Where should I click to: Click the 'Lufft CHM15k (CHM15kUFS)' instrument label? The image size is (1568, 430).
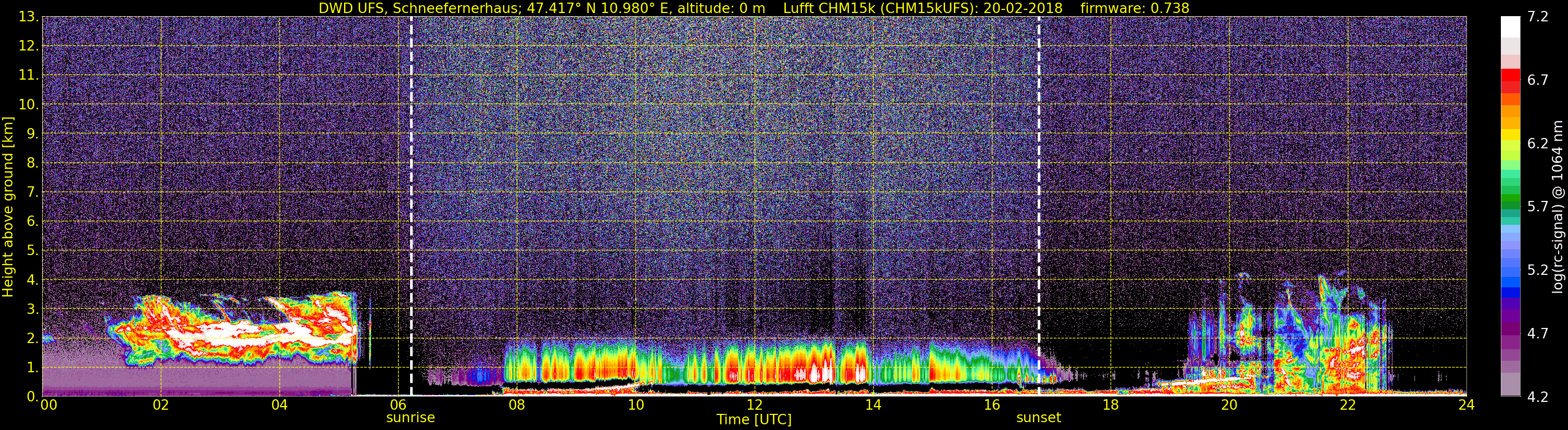coord(880,8)
